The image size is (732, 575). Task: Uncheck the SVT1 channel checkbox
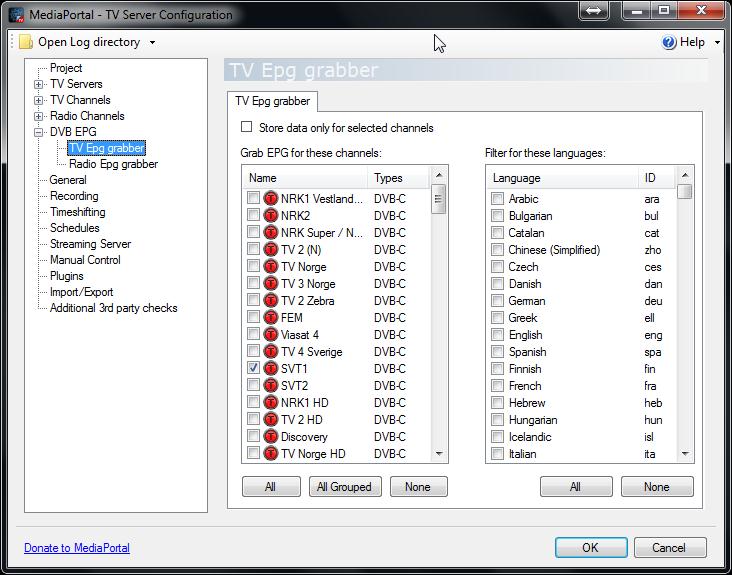point(253,368)
